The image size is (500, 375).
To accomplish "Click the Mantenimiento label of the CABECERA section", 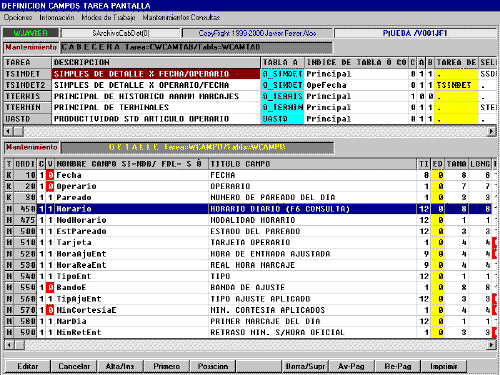I will 31,47.
